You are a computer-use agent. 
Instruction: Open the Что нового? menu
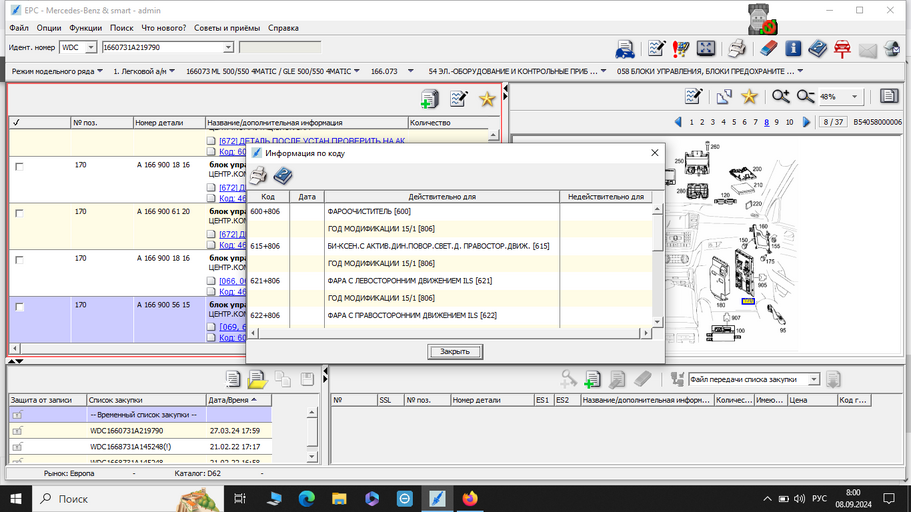coord(164,28)
